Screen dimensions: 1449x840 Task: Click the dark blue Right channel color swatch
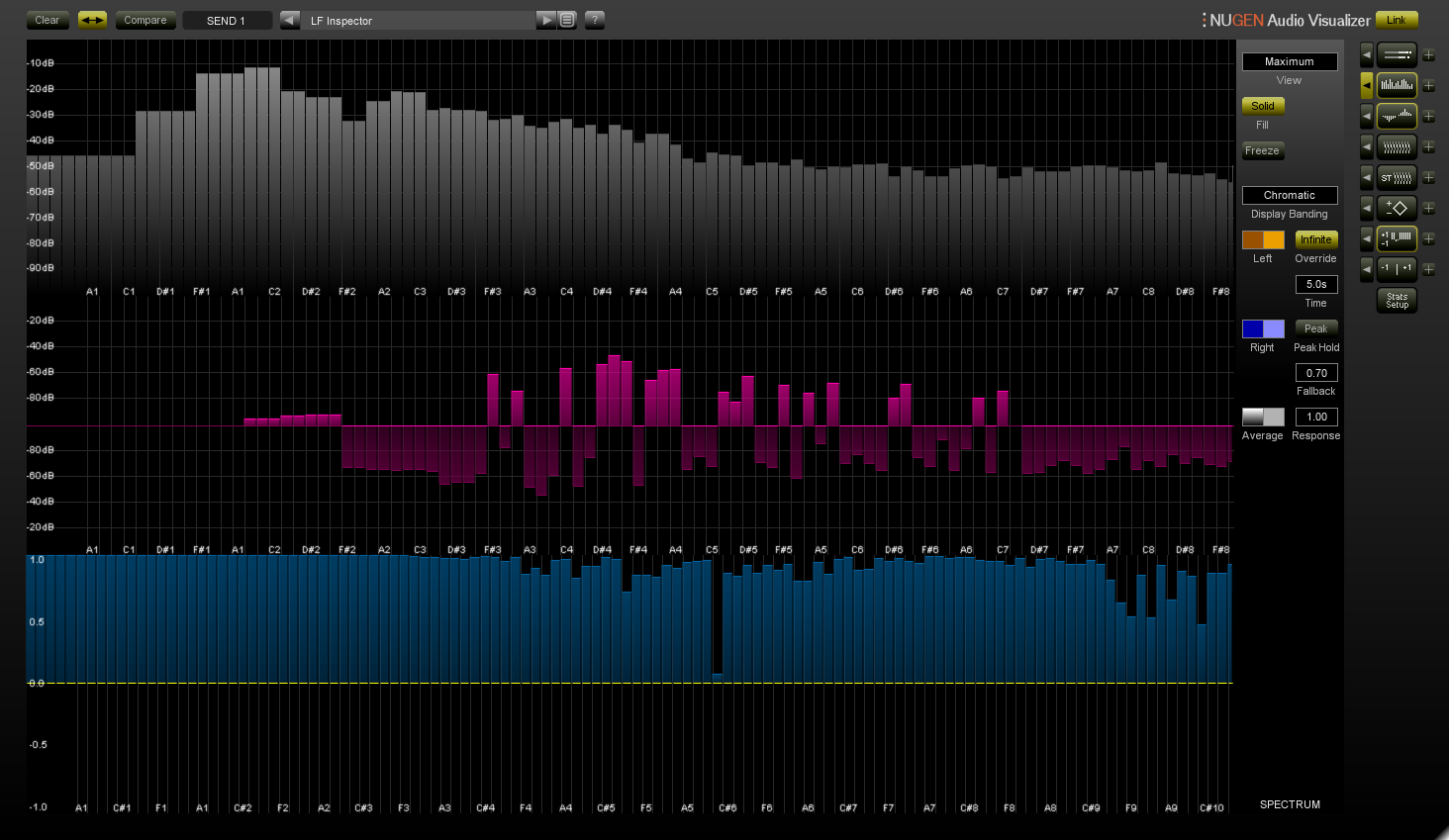[1253, 328]
